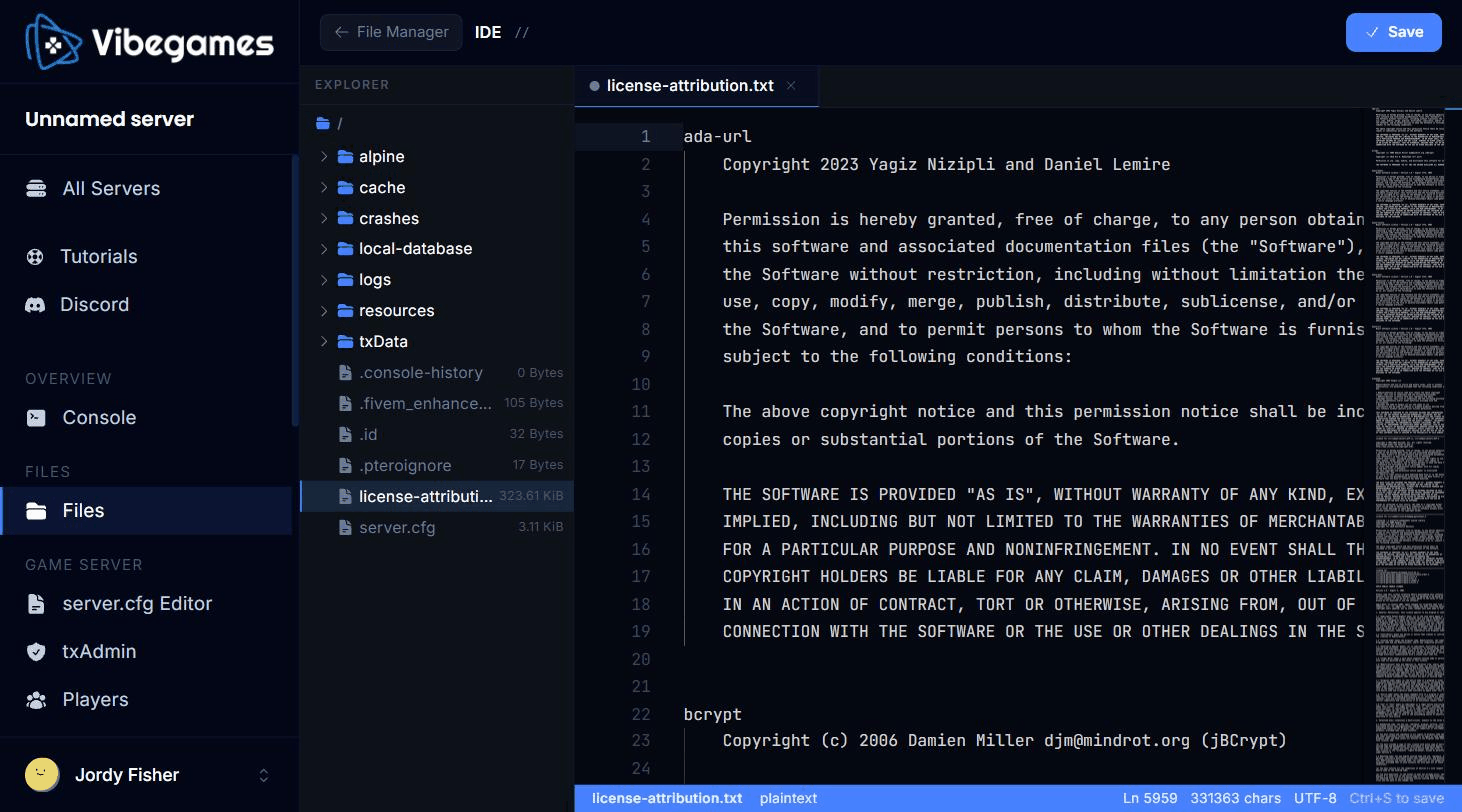Screen dimensions: 1462x812
Task: Select the license-attribution.txt editor tab
Action: point(696,86)
